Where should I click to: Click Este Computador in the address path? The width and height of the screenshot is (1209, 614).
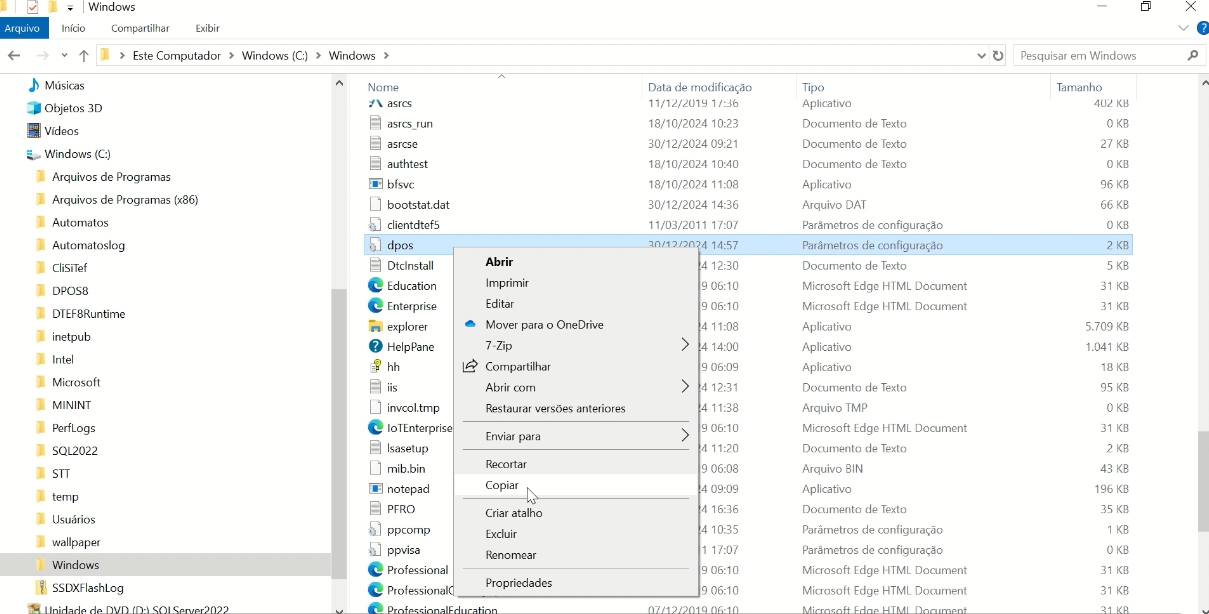coord(176,56)
